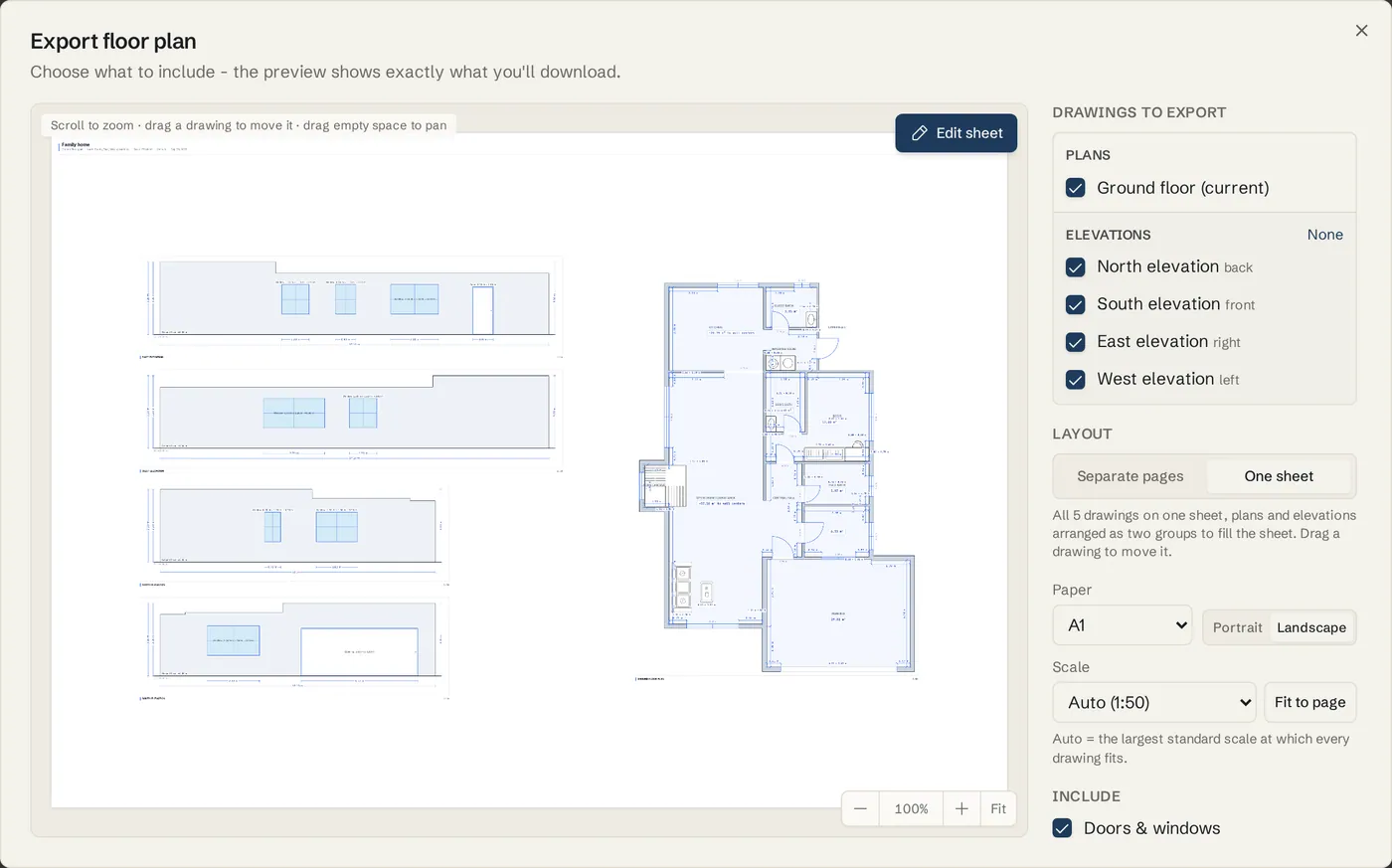Toggle the East elevation checkbox
Viewport: 1392px width, 868px height.
1075,342
